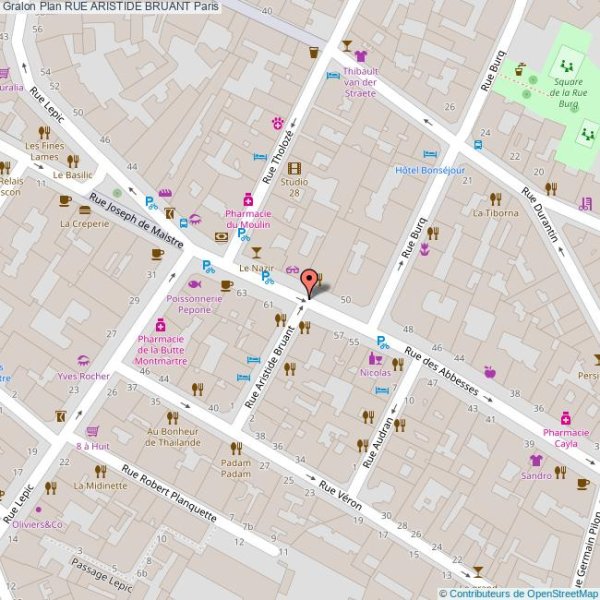Viewport: 600px width, 600px height.
Task: Open the Sandro clothing store icon
Action: click(x=536, y=460)
